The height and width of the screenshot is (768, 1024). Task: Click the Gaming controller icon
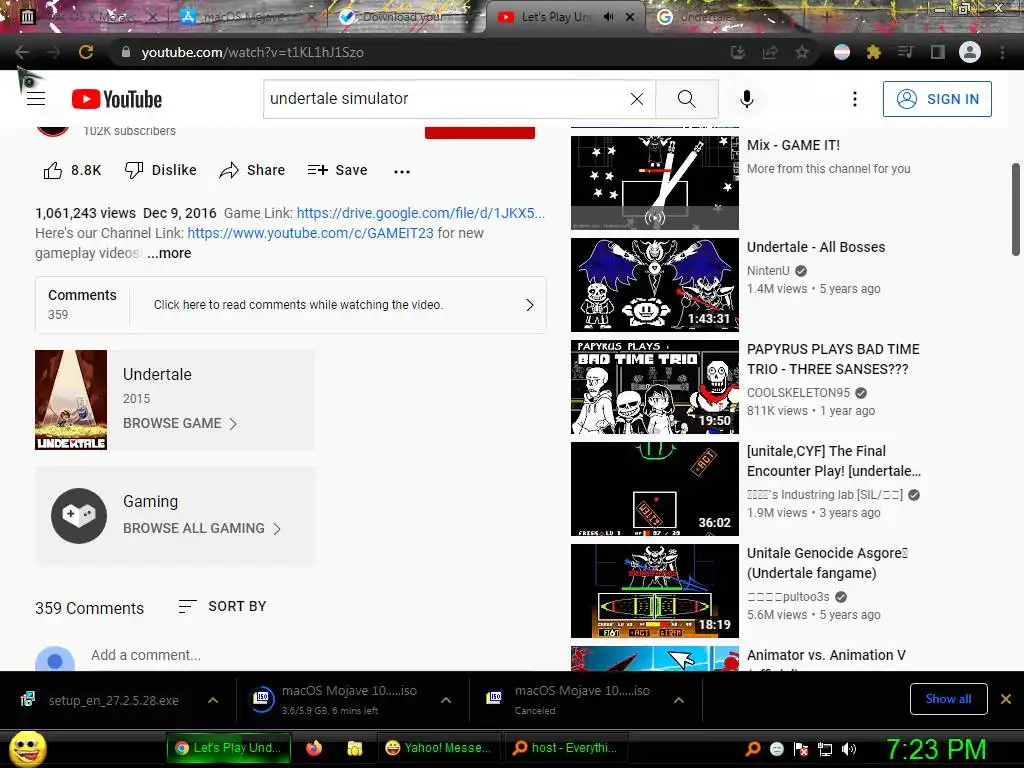pos(79,516)
